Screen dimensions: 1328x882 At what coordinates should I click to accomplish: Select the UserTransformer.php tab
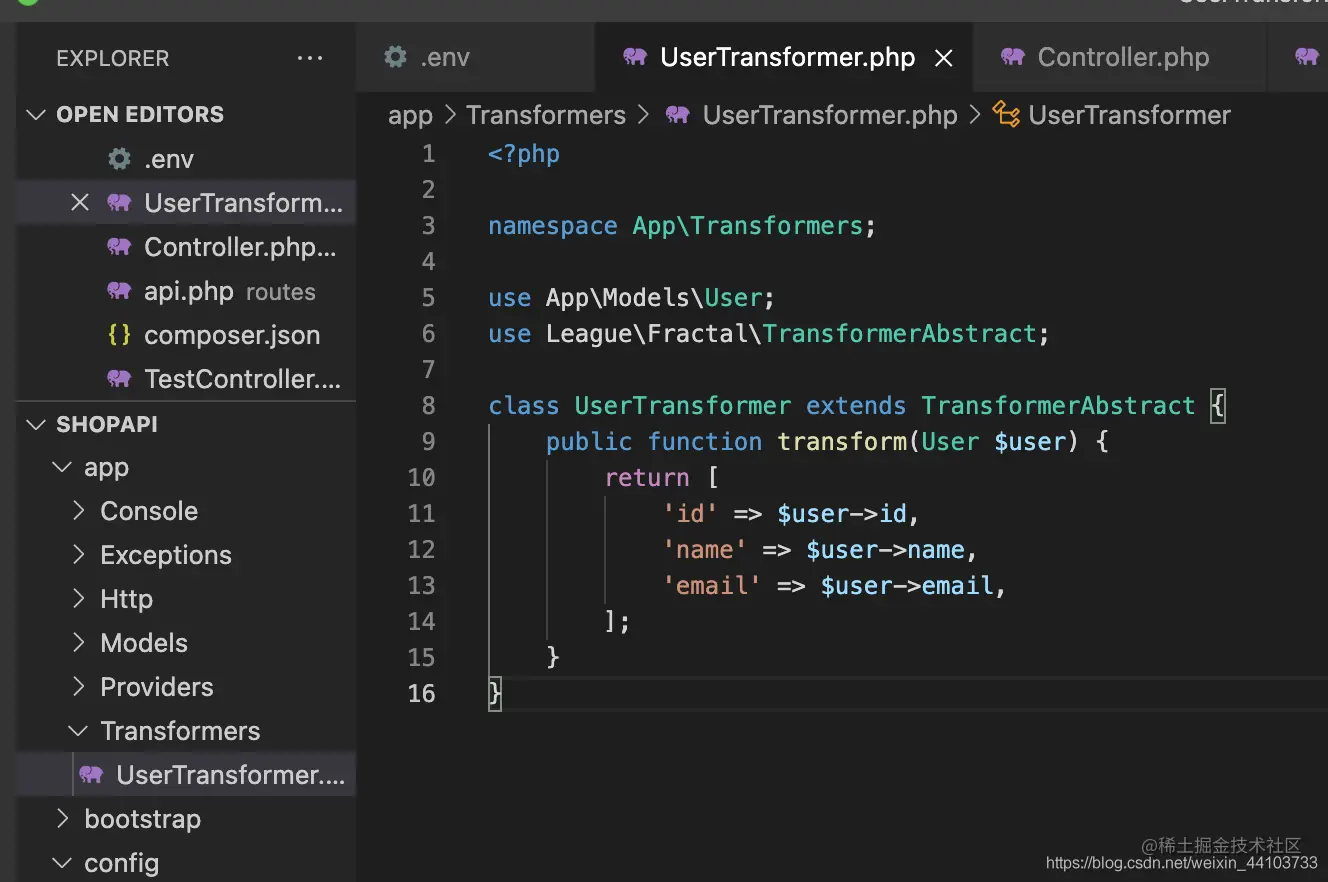(783, 57)
